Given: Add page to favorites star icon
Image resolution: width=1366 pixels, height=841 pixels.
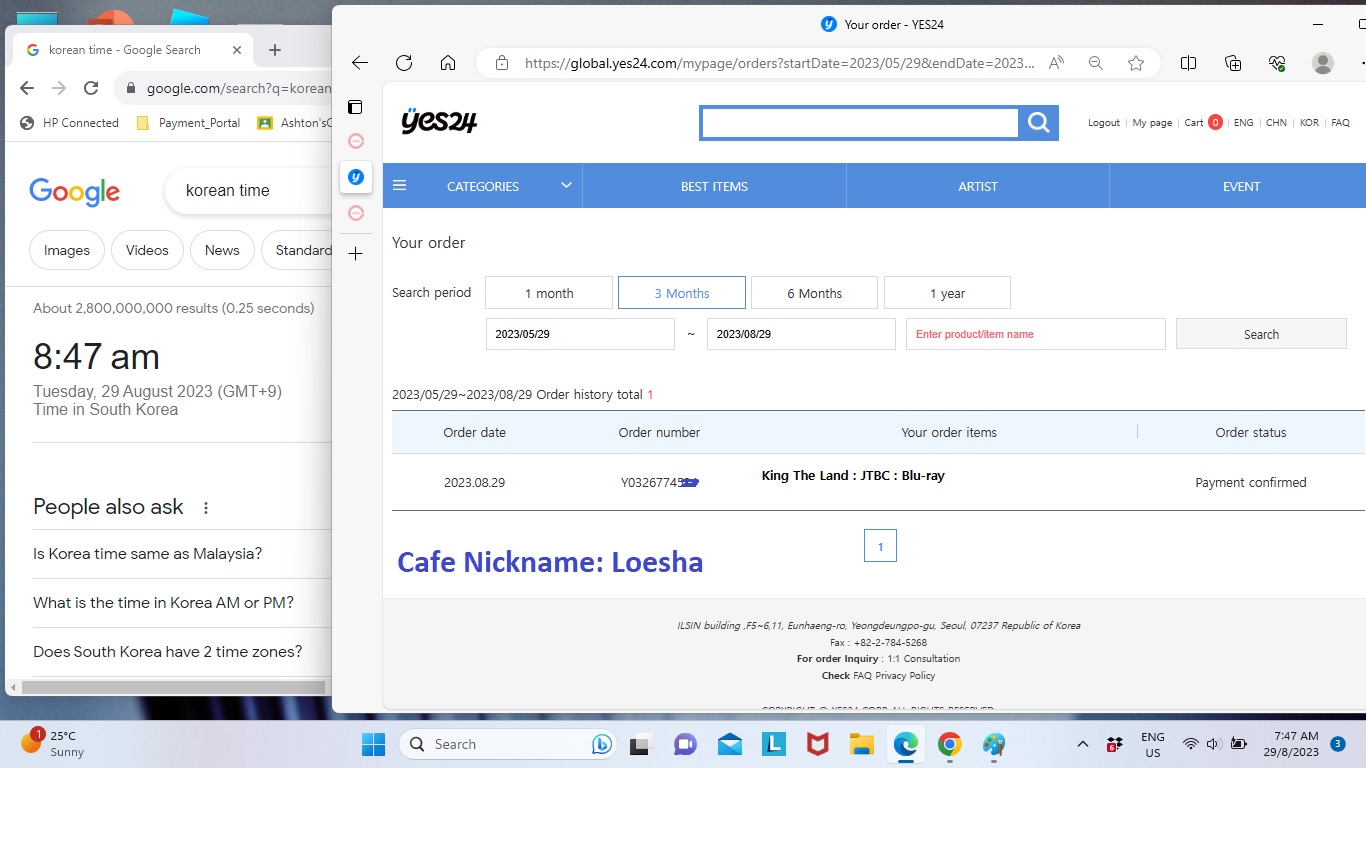Looking at the screenshot, I should tap(1136, 63).
